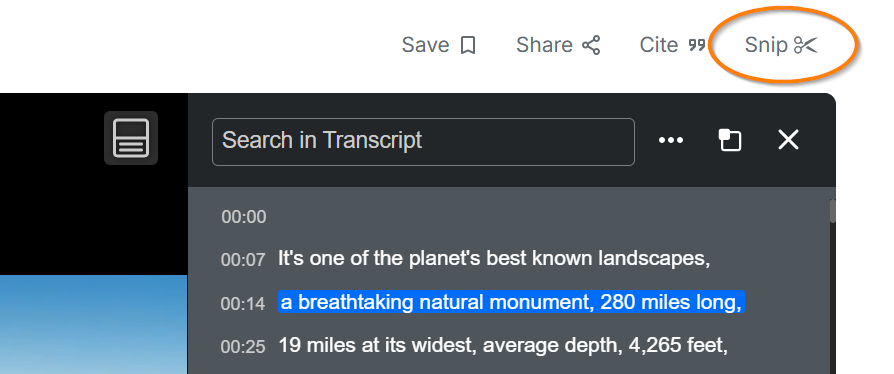
Task: Click the Cite quotation marks icon
Action: coord(697,45)
